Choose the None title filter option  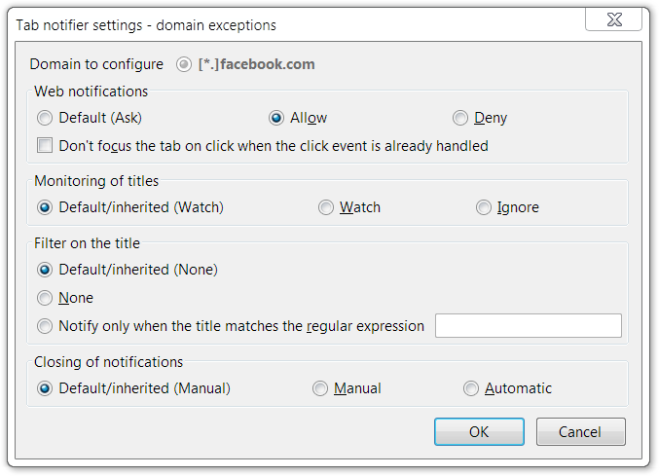[x=45, y=298]
